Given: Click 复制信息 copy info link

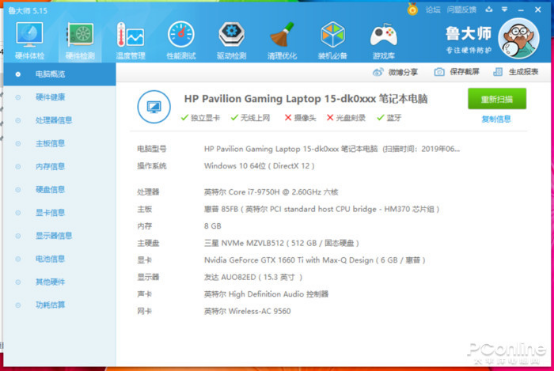Looking at the screenshot, I should [x=496, y=119].
